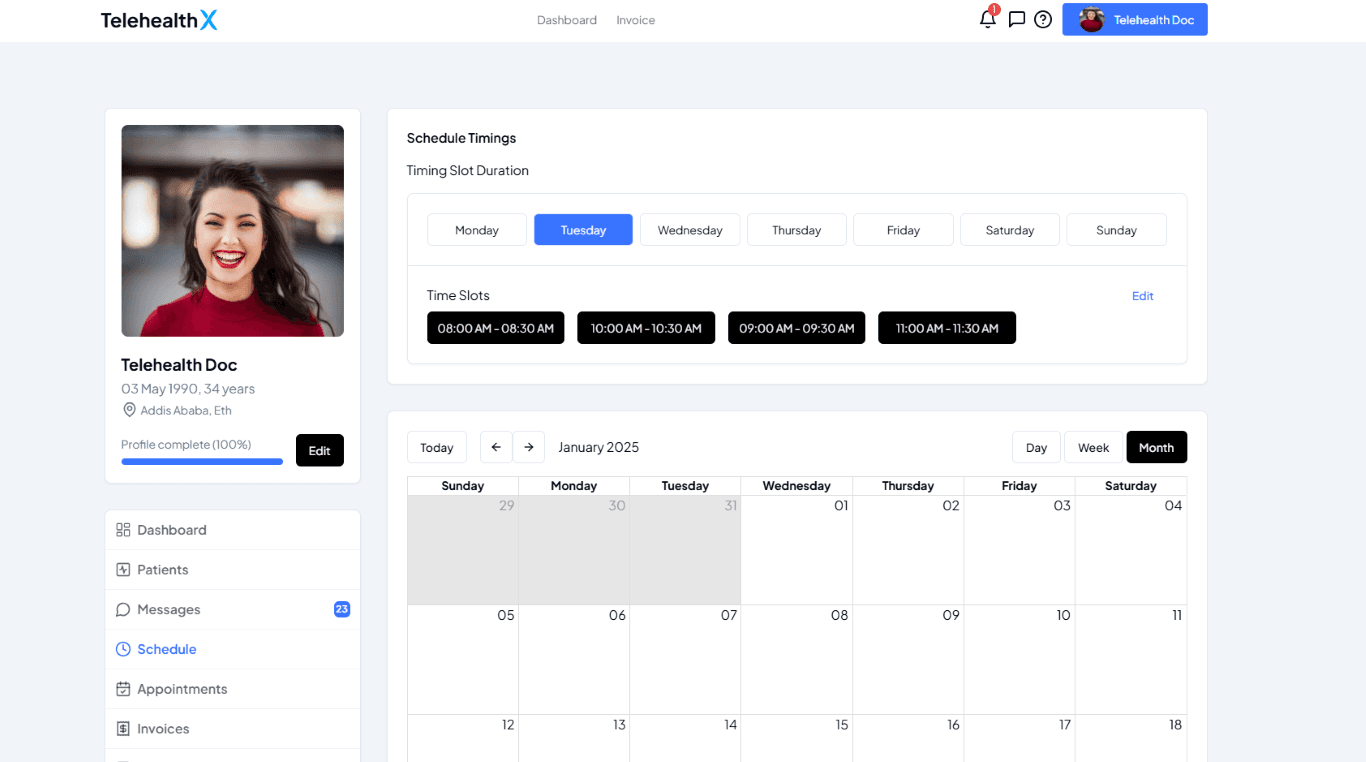Select the 11:00 AM - 11:30 AM slot
This screenshot has height=762, width=1366.
pos(947,328)
